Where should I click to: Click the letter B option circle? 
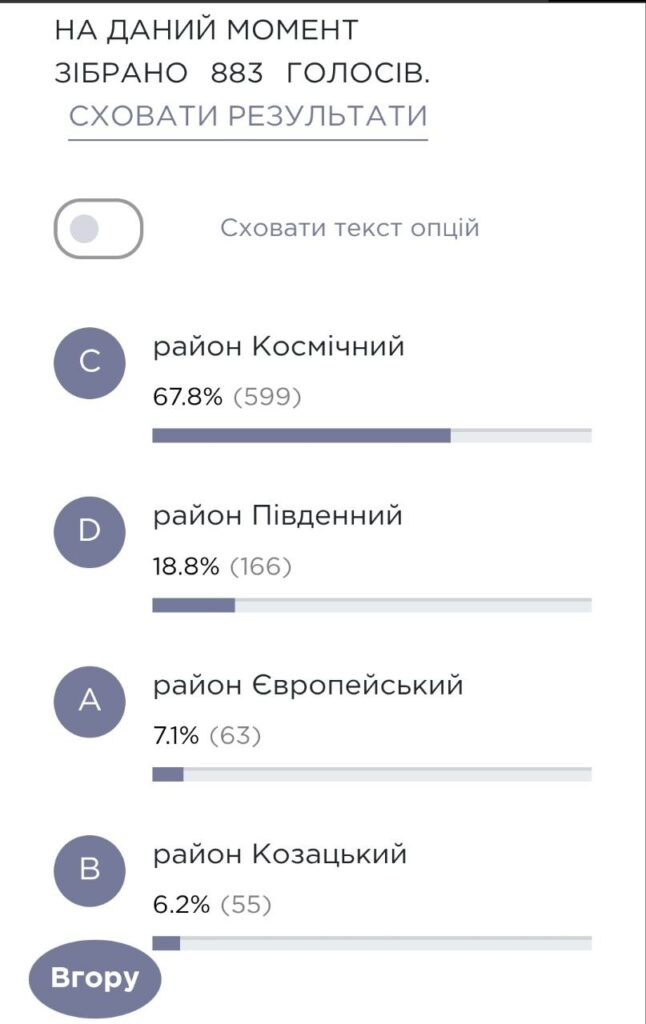(x=90, y=869)
